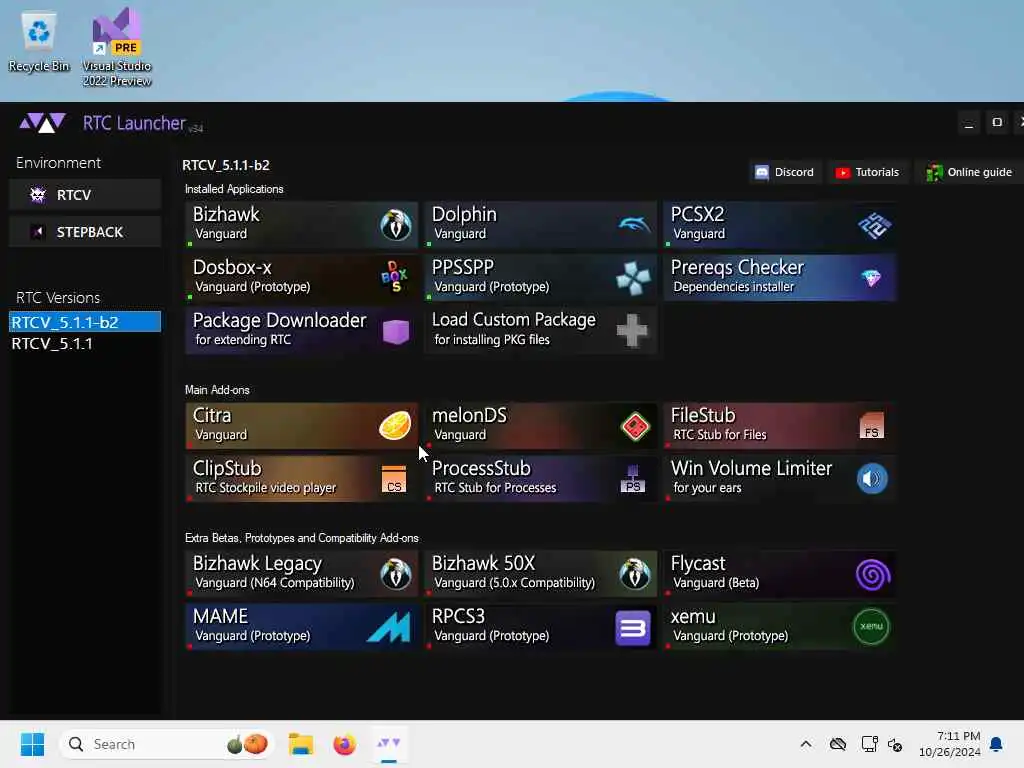Launch Dosbox-x Vanguard Prototype title
Screen dimensions: 1024x768
(x=232, y=267)
